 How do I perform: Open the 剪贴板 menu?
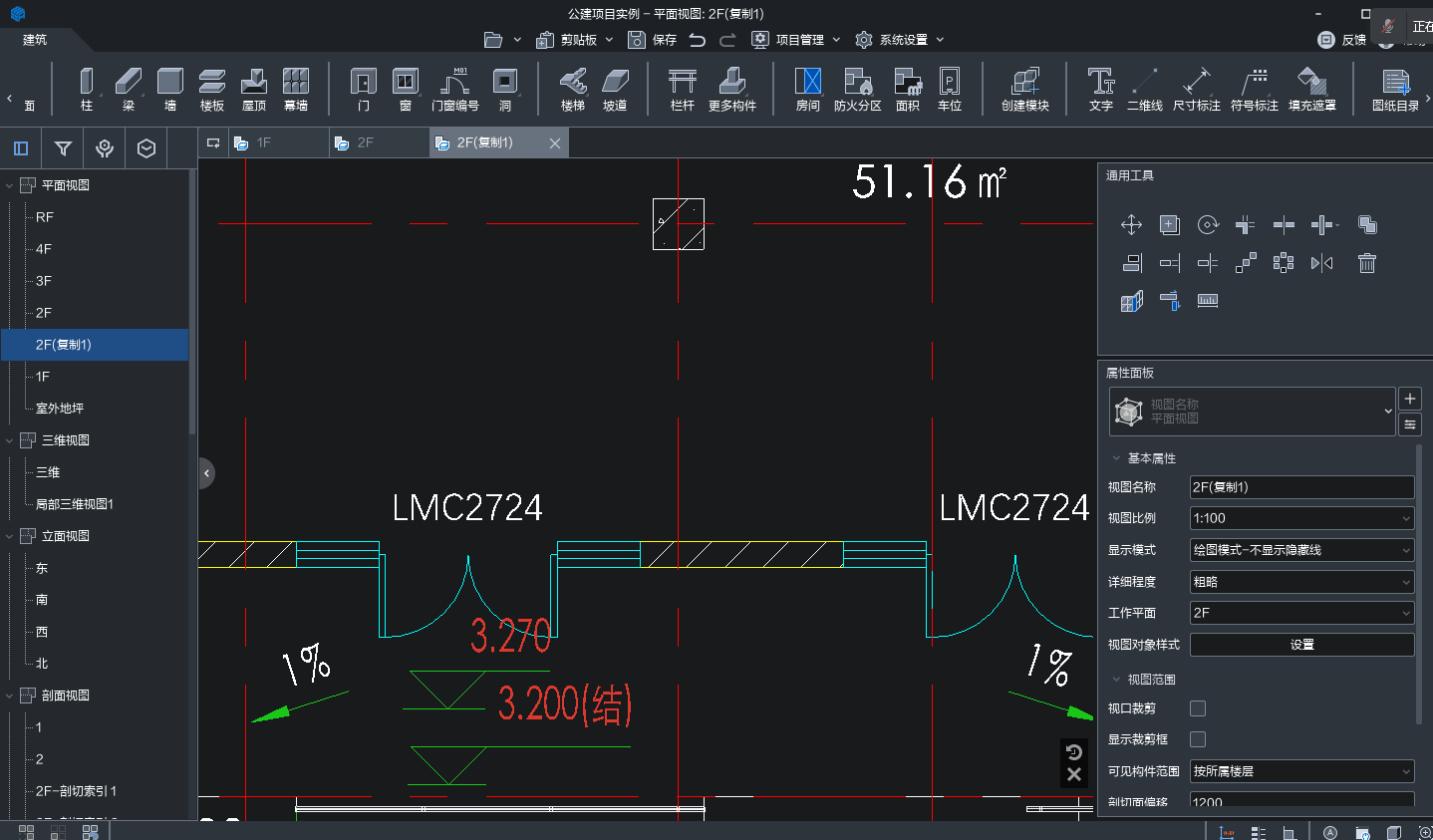575,40
